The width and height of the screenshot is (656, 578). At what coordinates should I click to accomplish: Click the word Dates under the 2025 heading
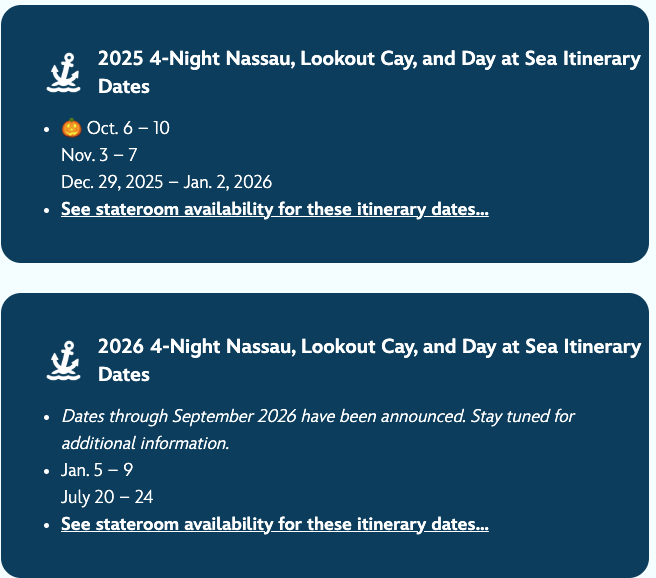124,87
